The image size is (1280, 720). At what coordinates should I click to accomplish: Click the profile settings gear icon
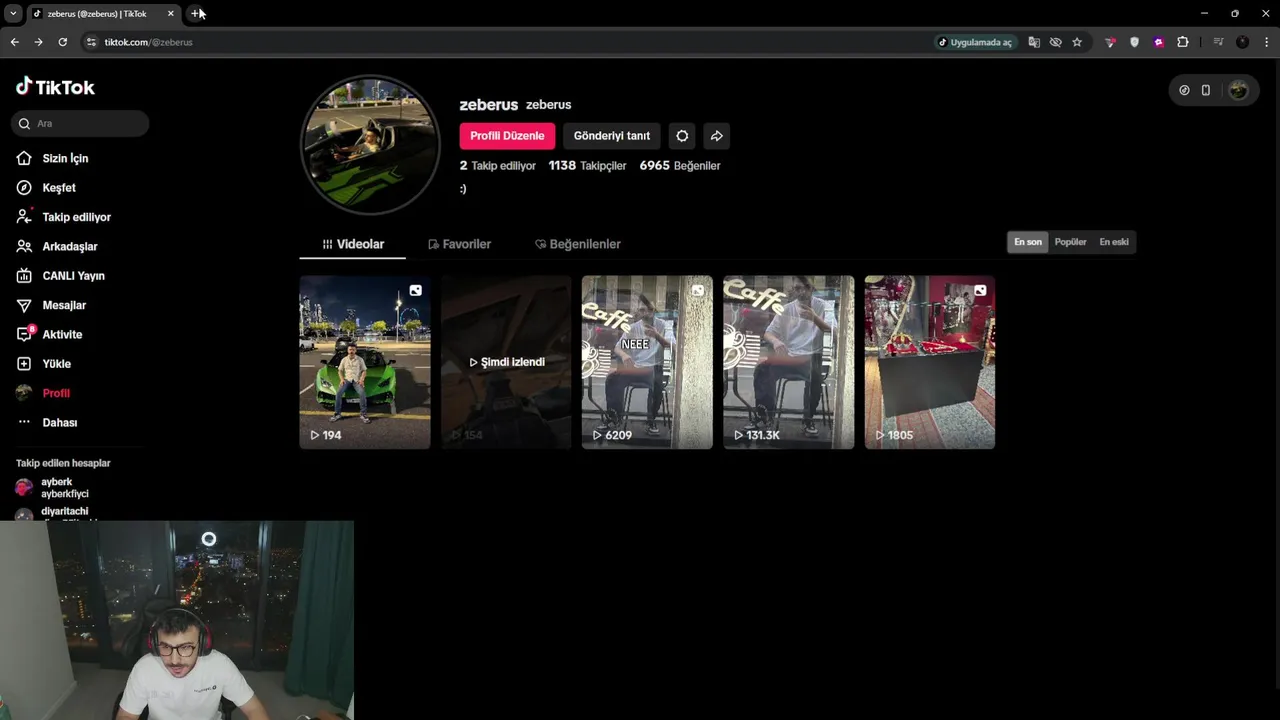click(682, 136)
